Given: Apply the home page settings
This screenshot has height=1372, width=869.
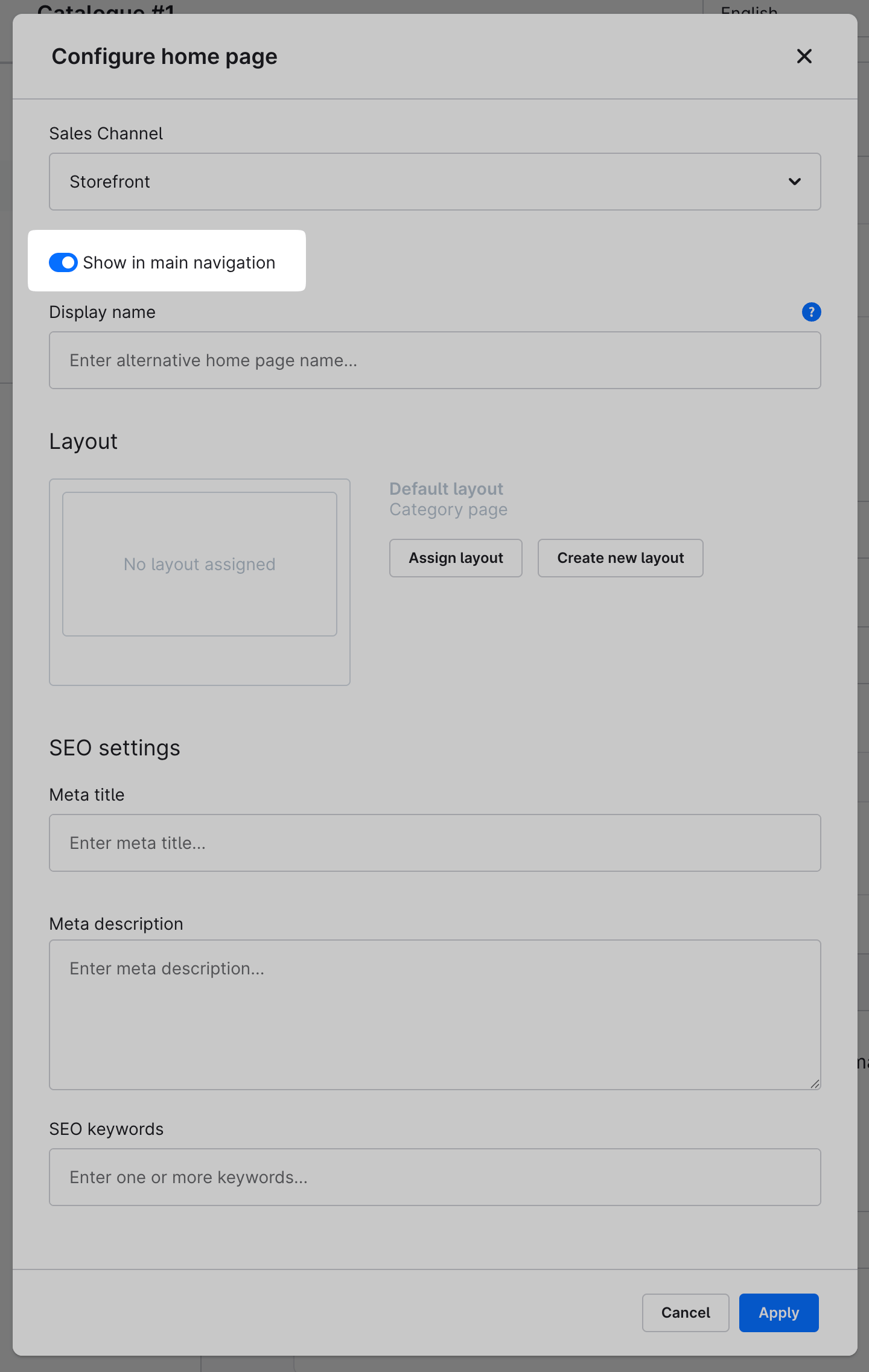Looking at the screenshot, I should (x=778, y=1312).
